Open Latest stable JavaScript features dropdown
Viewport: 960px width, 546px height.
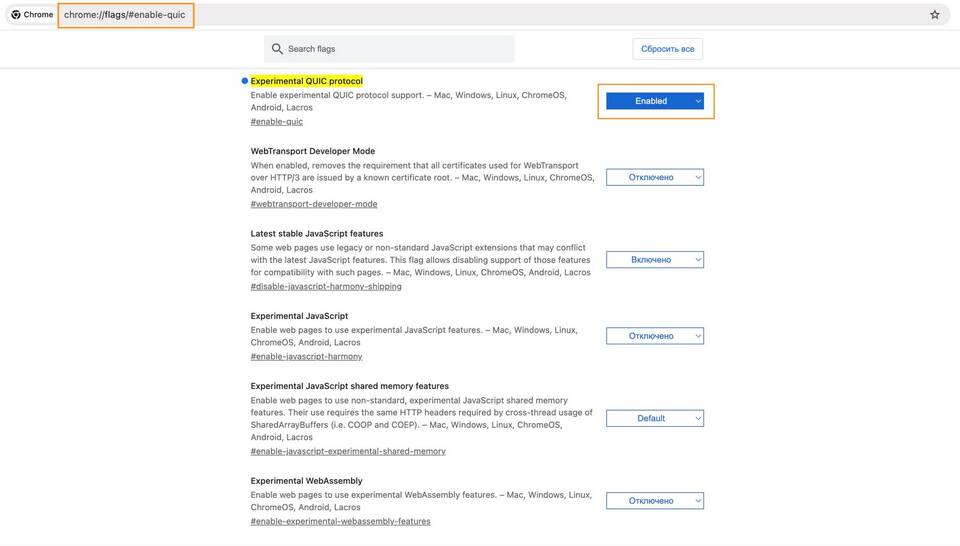pos(655,260)
